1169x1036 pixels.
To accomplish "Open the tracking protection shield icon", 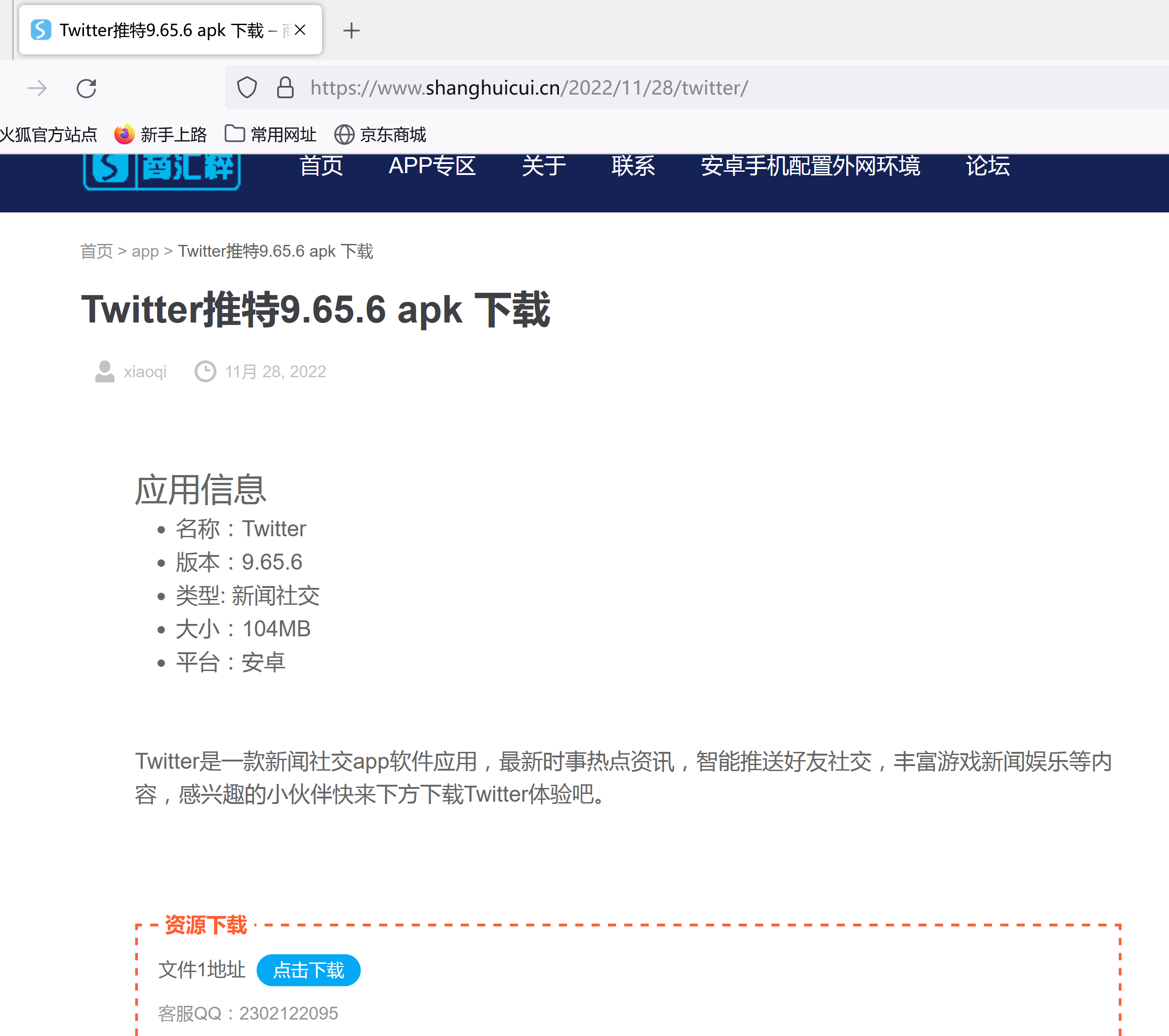I will (x=247, y=88).
